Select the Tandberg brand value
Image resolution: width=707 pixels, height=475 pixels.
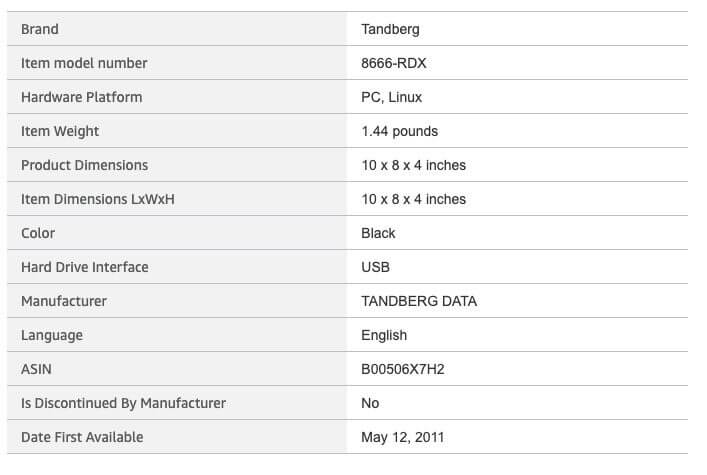[390, 29]
